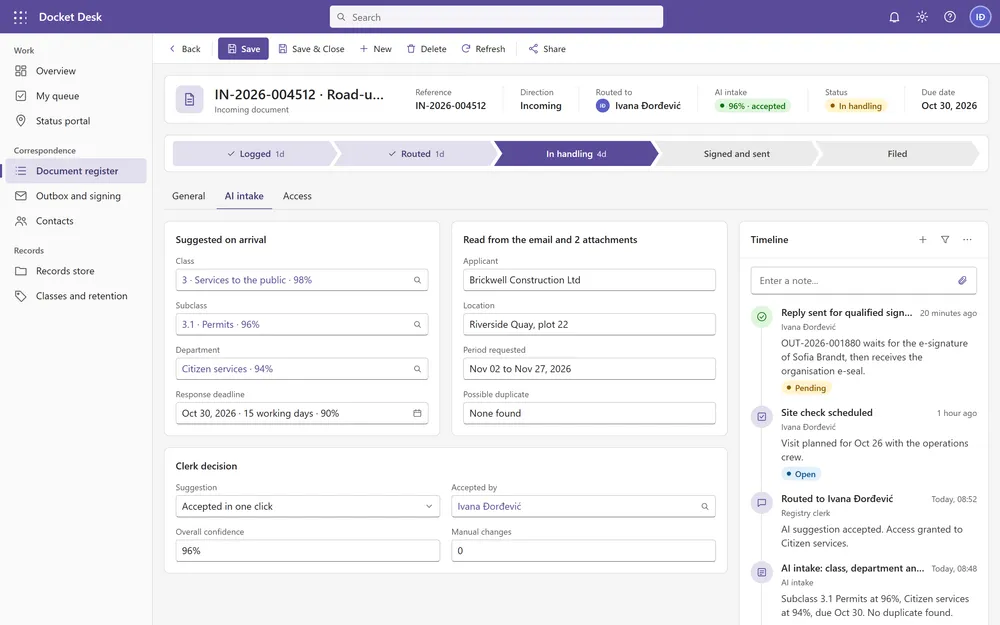
Task: Open the app launcher grid icon
Action: (x=20, y=17)
